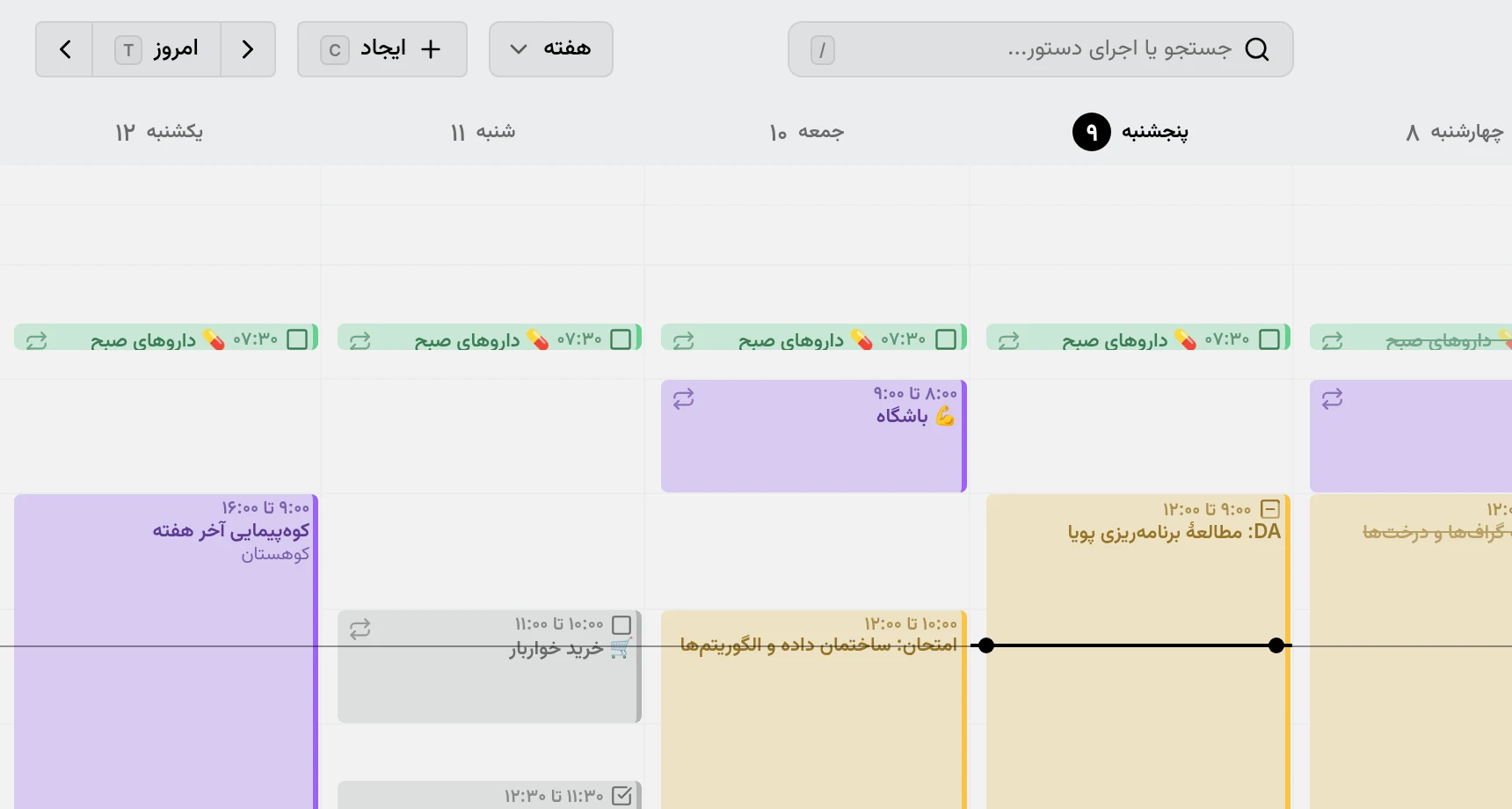Go to the next week using the right chevron
This screenshot has height=809, width=1512.
248,49
